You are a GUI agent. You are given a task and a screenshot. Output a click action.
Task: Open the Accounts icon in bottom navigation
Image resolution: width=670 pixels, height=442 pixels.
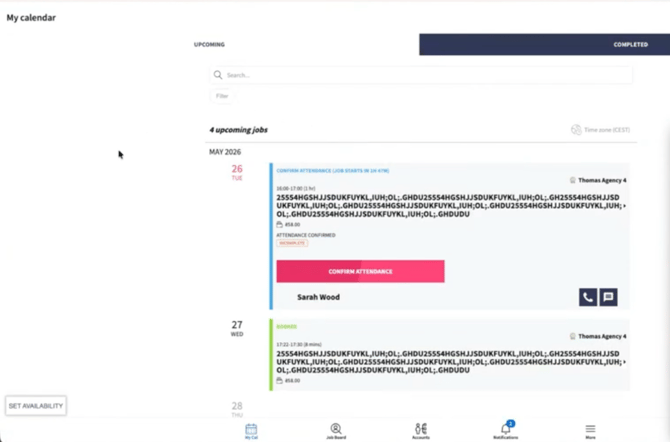point(421,431)
